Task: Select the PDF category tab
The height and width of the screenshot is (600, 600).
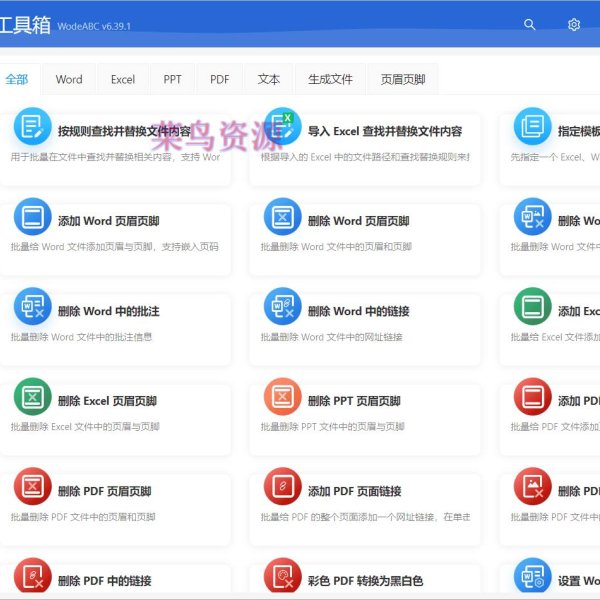Action: [x=220, y=79]
